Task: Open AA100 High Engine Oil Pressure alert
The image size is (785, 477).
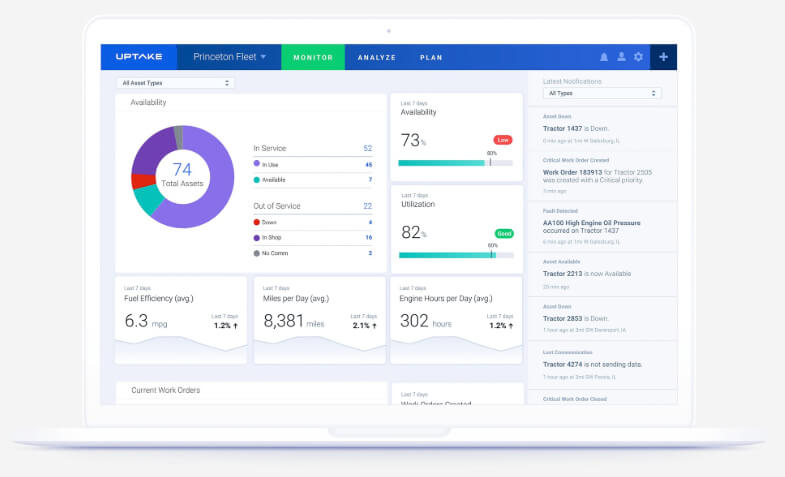Action: (602, 227)
